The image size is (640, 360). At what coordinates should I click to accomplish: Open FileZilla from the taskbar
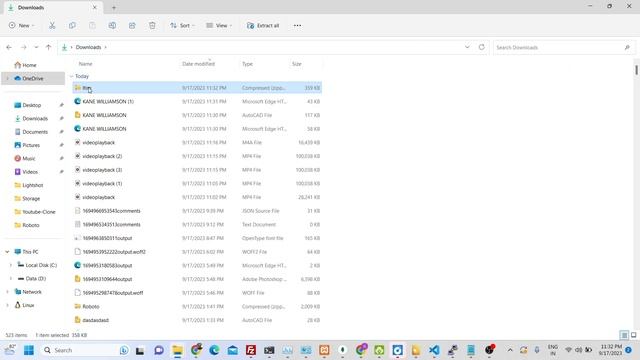251,350
